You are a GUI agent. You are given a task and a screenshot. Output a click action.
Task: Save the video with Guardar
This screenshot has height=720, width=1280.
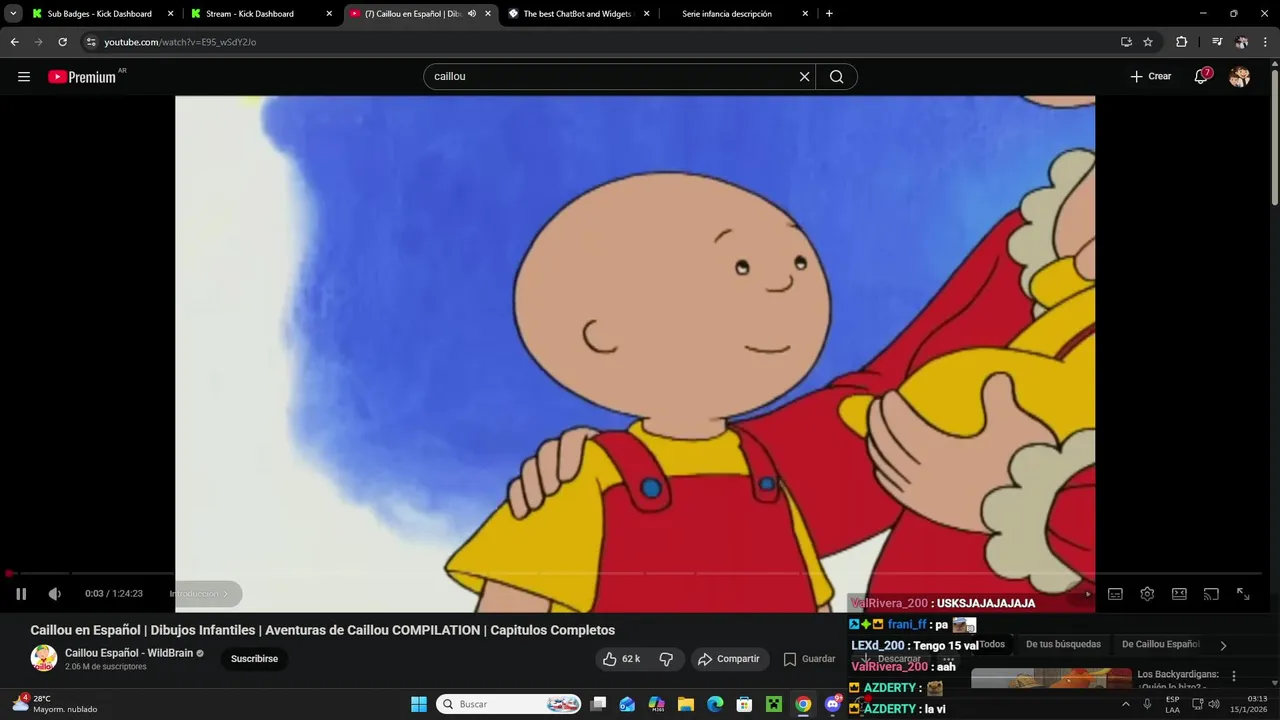click(809, 659)
